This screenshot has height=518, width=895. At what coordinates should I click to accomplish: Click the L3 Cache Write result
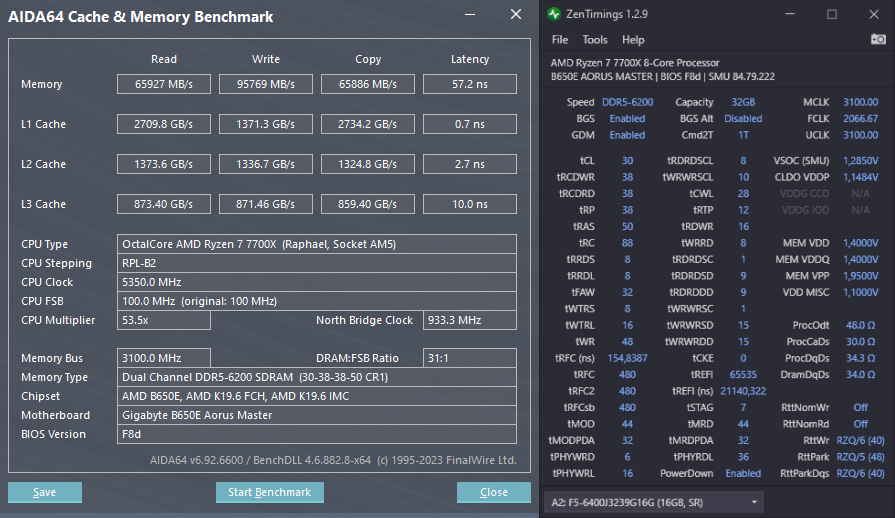(x=266, y=204)
